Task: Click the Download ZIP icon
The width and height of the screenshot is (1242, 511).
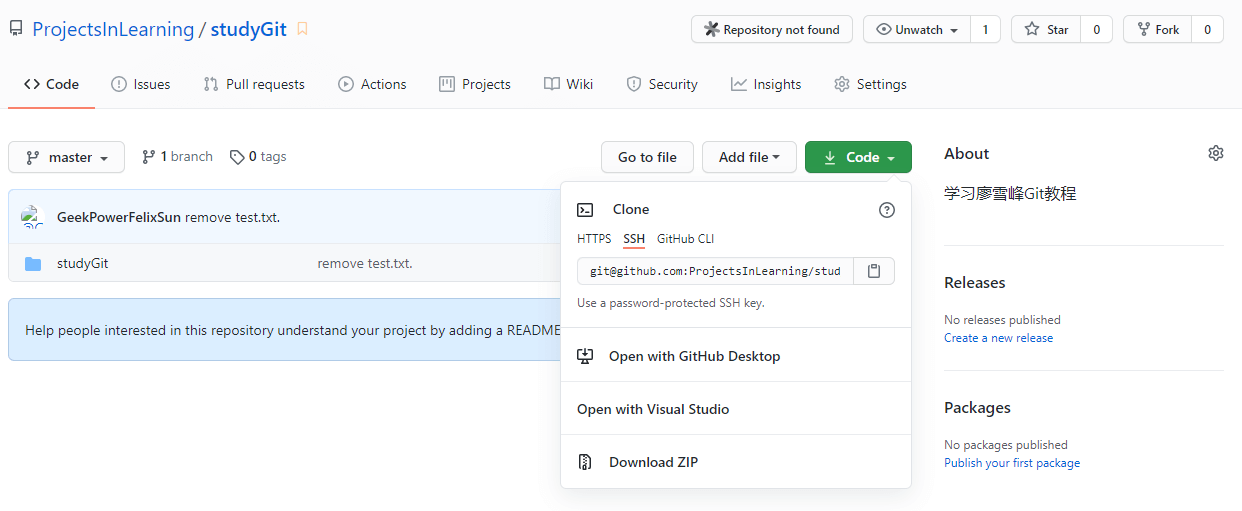Action: point(586,462)
